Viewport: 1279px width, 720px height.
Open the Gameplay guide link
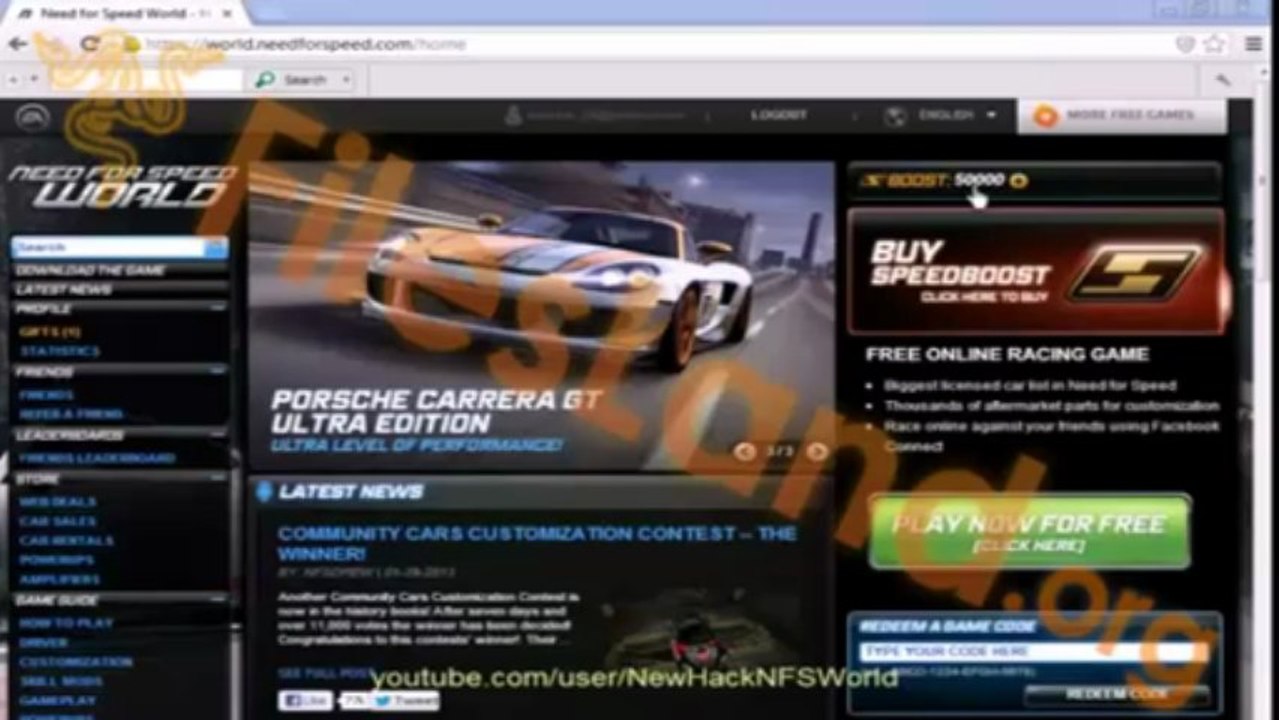58,700
